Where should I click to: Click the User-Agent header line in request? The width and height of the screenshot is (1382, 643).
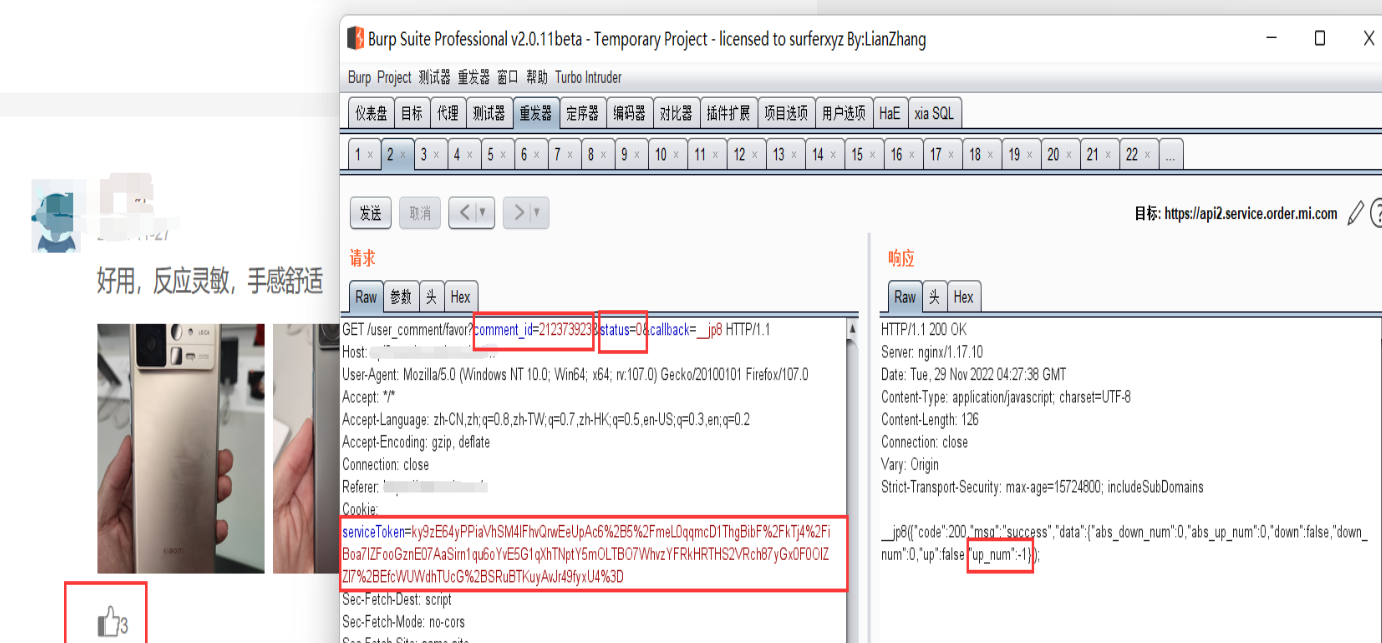pyautogui.click(x=575, y=374)
